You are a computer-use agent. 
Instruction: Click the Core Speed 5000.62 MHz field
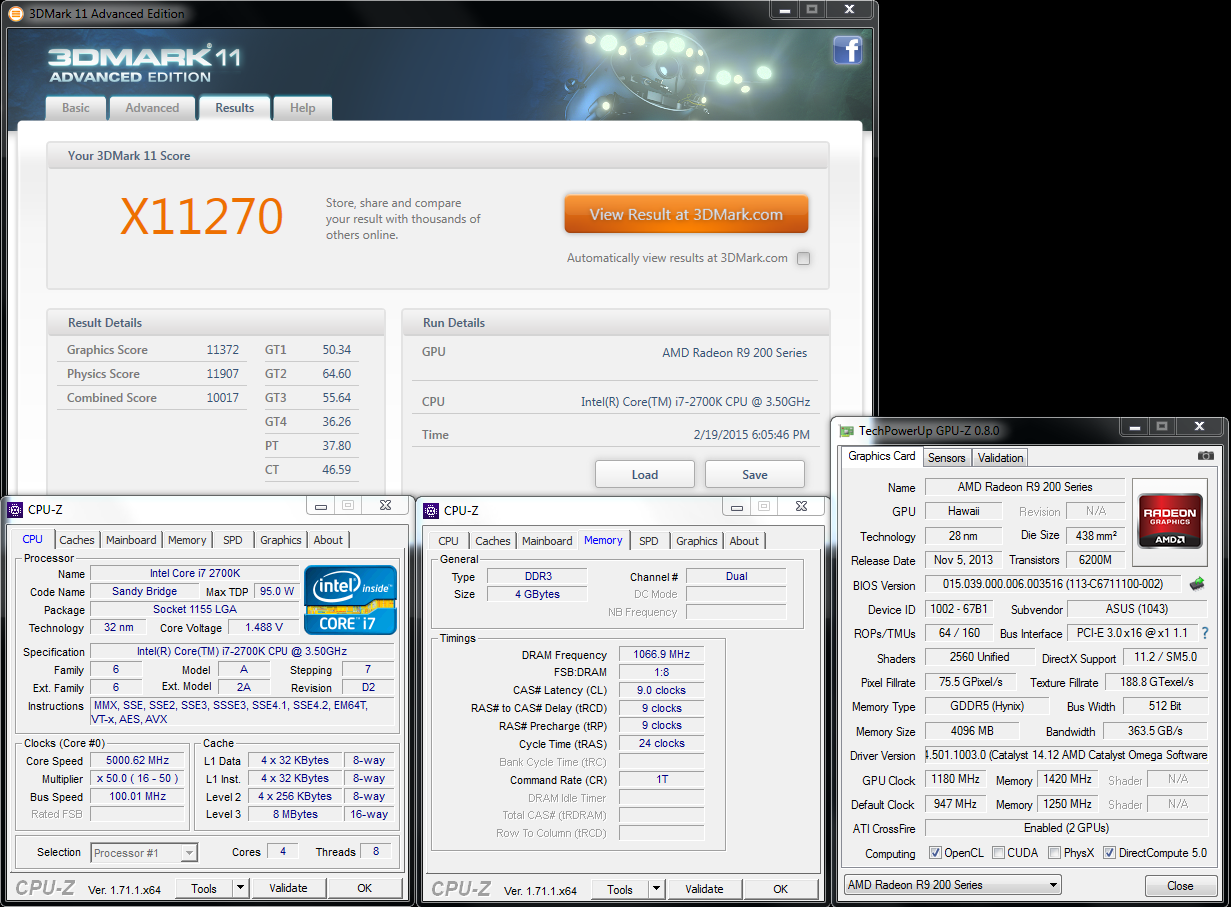pos(137,761)
